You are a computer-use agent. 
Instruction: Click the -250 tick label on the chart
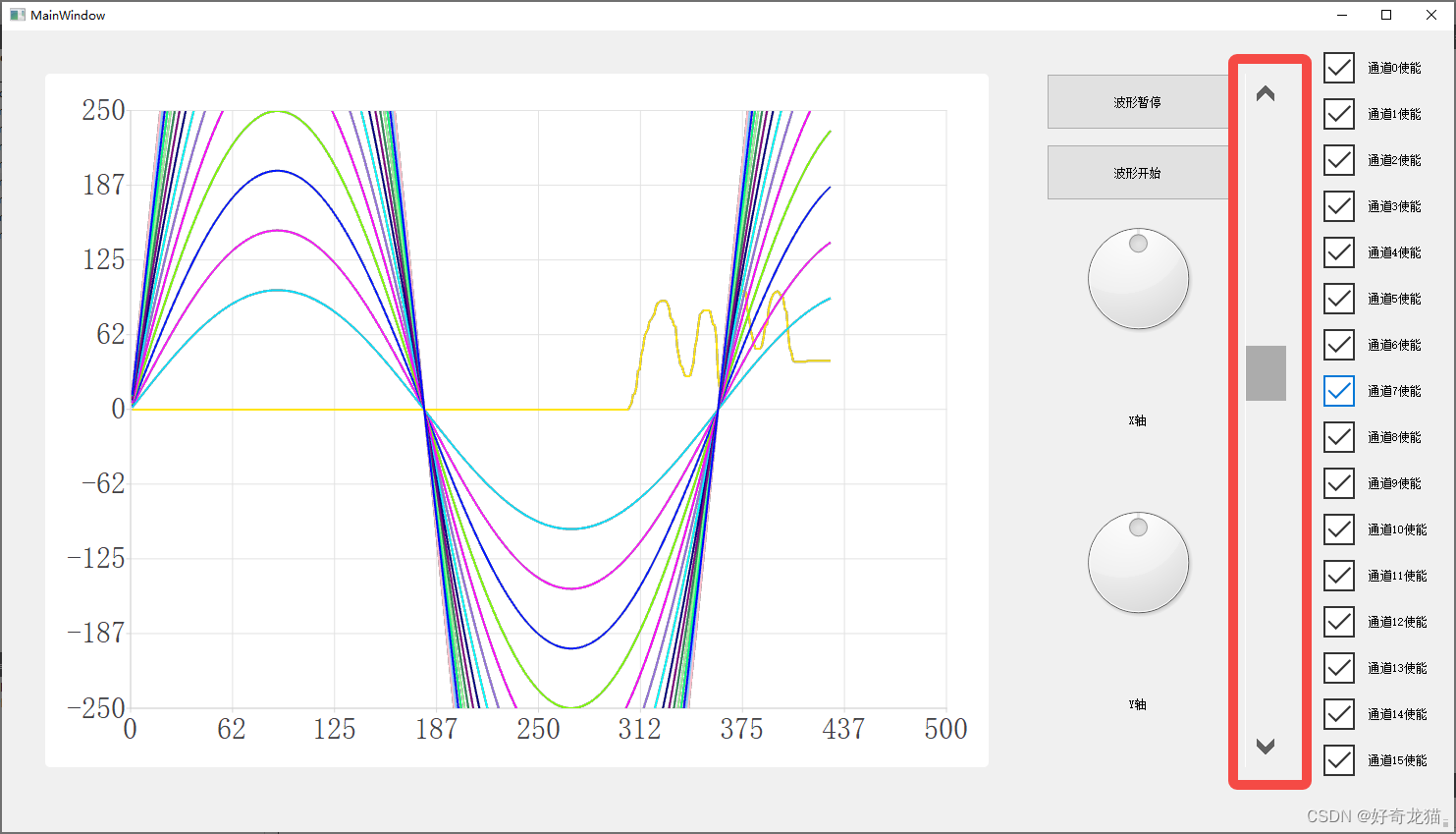pyautogui.click(x=96, y=708)
